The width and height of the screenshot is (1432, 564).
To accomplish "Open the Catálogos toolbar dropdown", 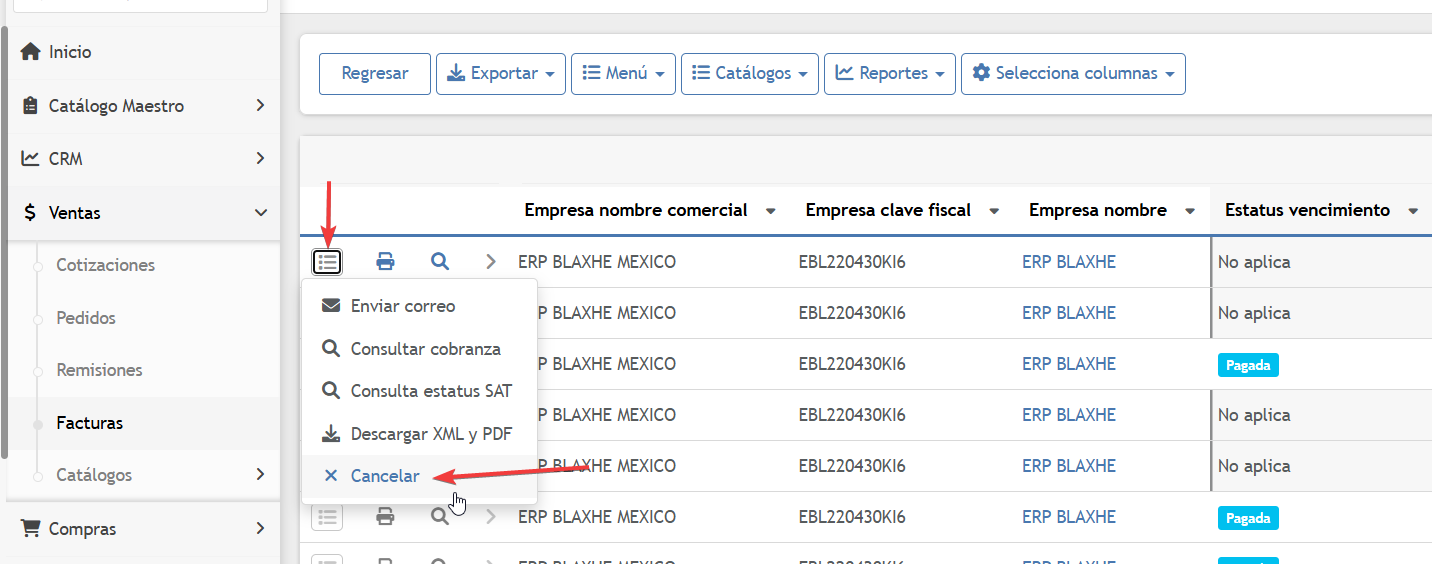I will (750, 74).
